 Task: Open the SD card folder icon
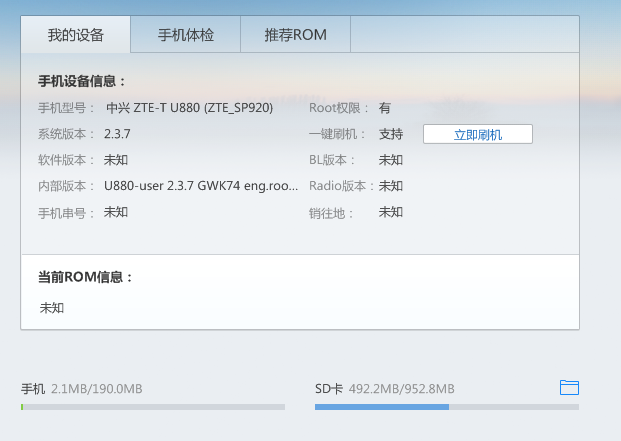pyautogui.click(x=569, y=387)
